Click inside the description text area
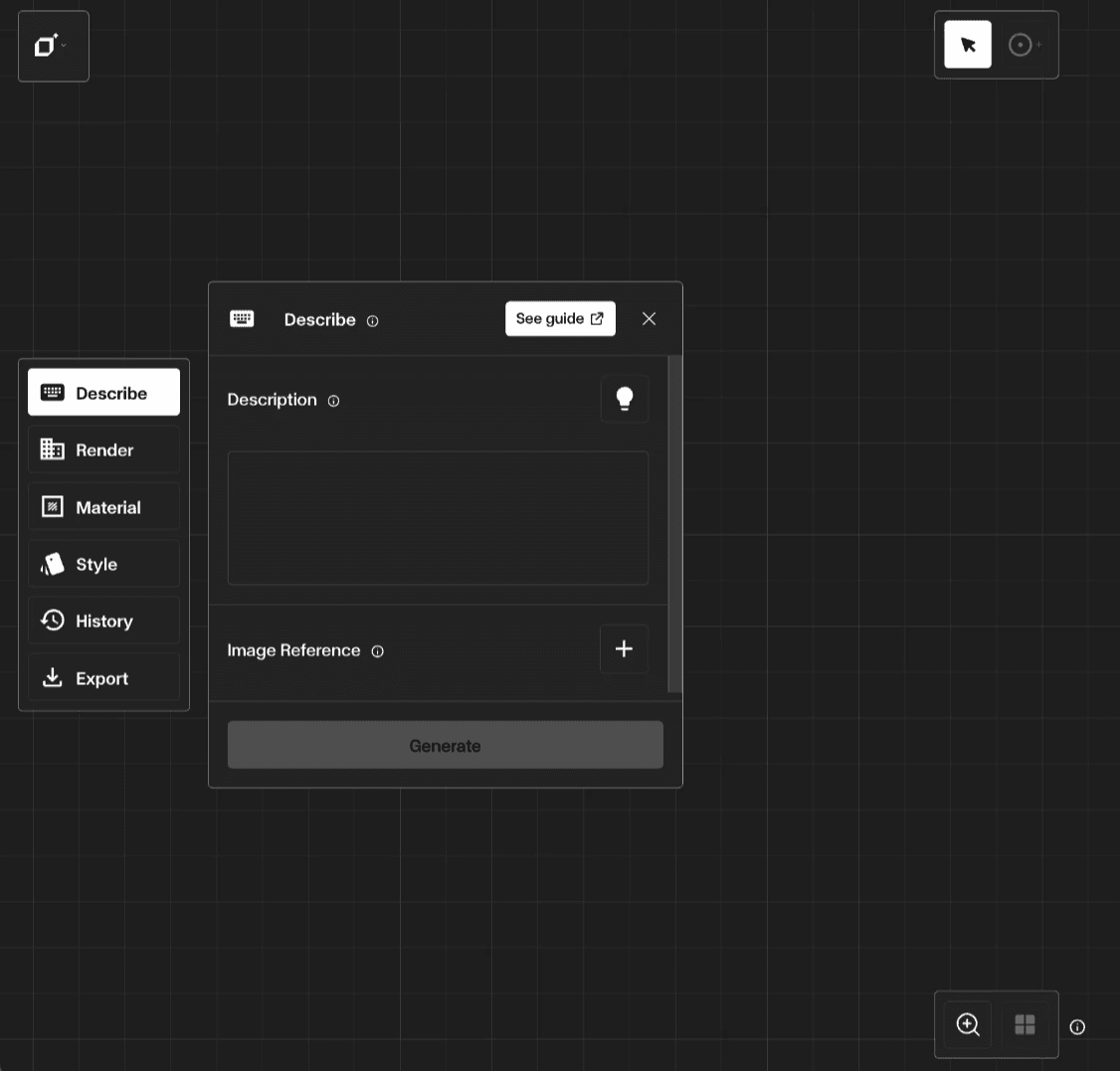The image size is (1120, 1071). (x=438, y=517)
